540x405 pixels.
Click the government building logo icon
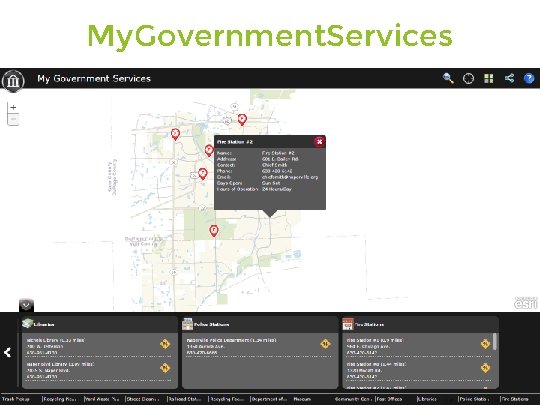[x=13, y=81]
